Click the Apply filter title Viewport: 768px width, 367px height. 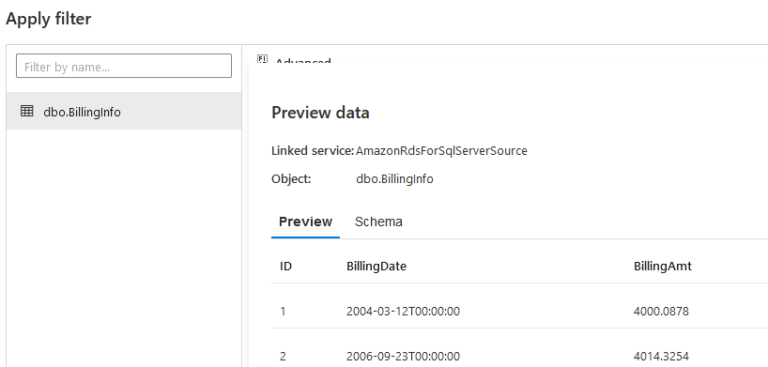point(48,19)
